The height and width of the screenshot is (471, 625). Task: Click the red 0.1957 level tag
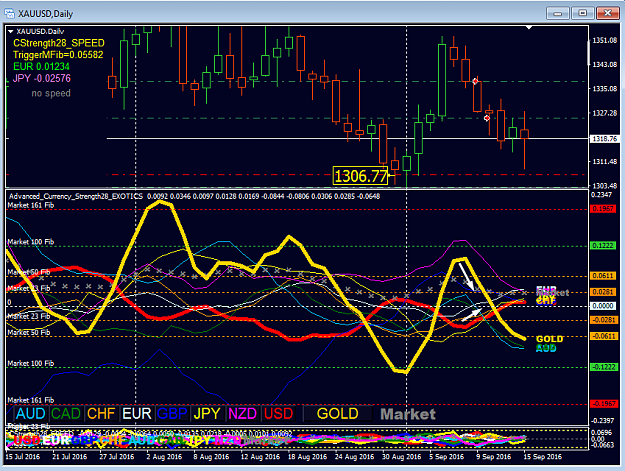pyautogui.click(x=603, y=209)
